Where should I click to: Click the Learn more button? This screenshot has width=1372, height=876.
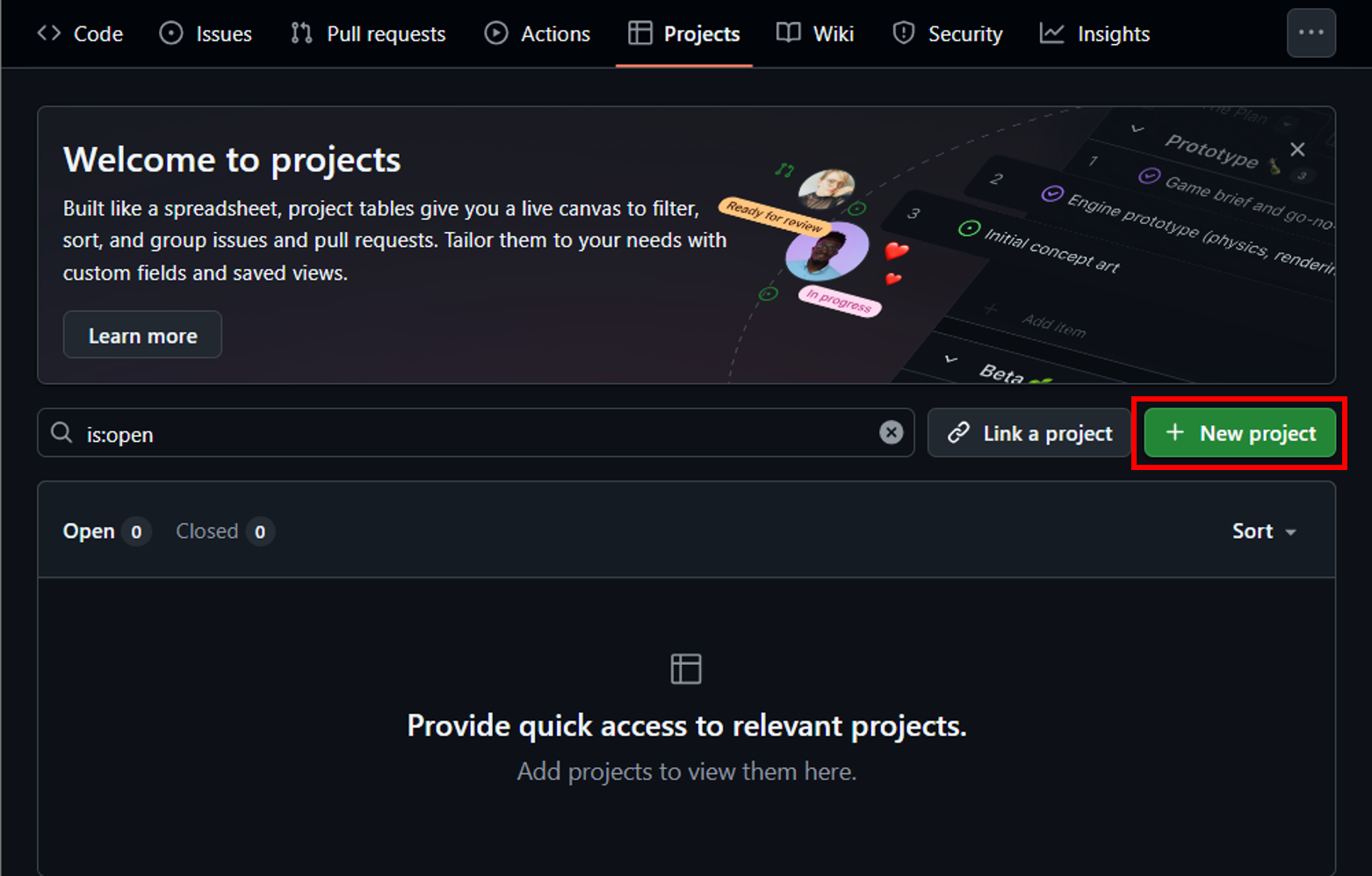coord(142,335)
